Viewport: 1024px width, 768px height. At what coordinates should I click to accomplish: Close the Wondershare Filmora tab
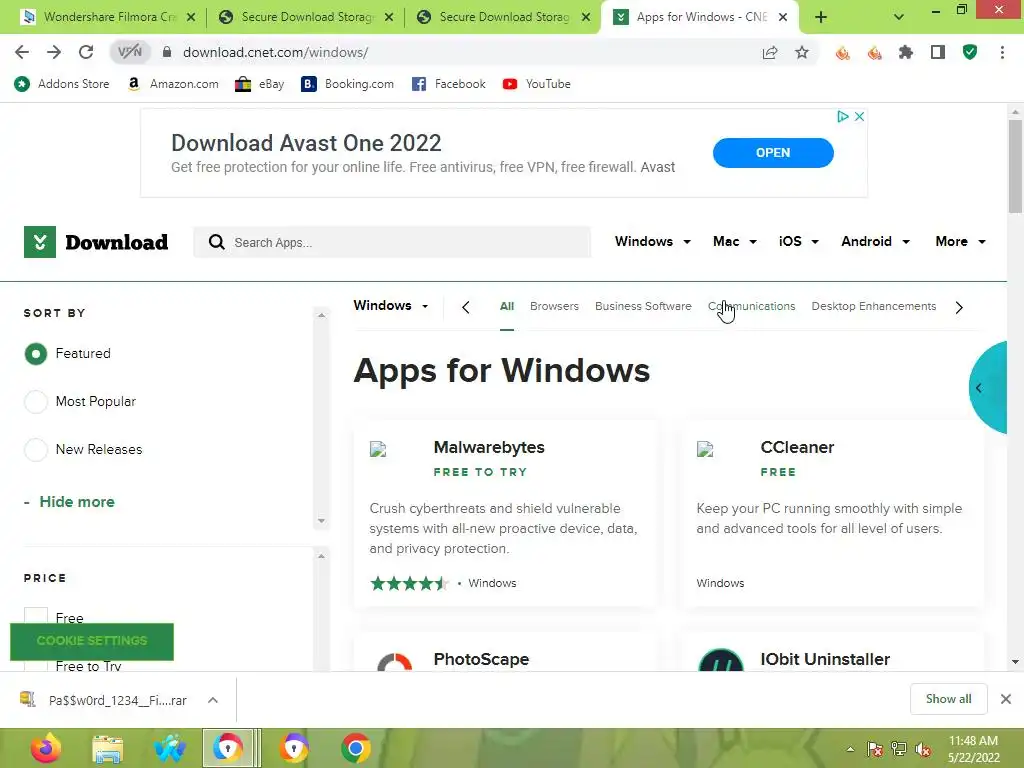(x=191, y=17)
